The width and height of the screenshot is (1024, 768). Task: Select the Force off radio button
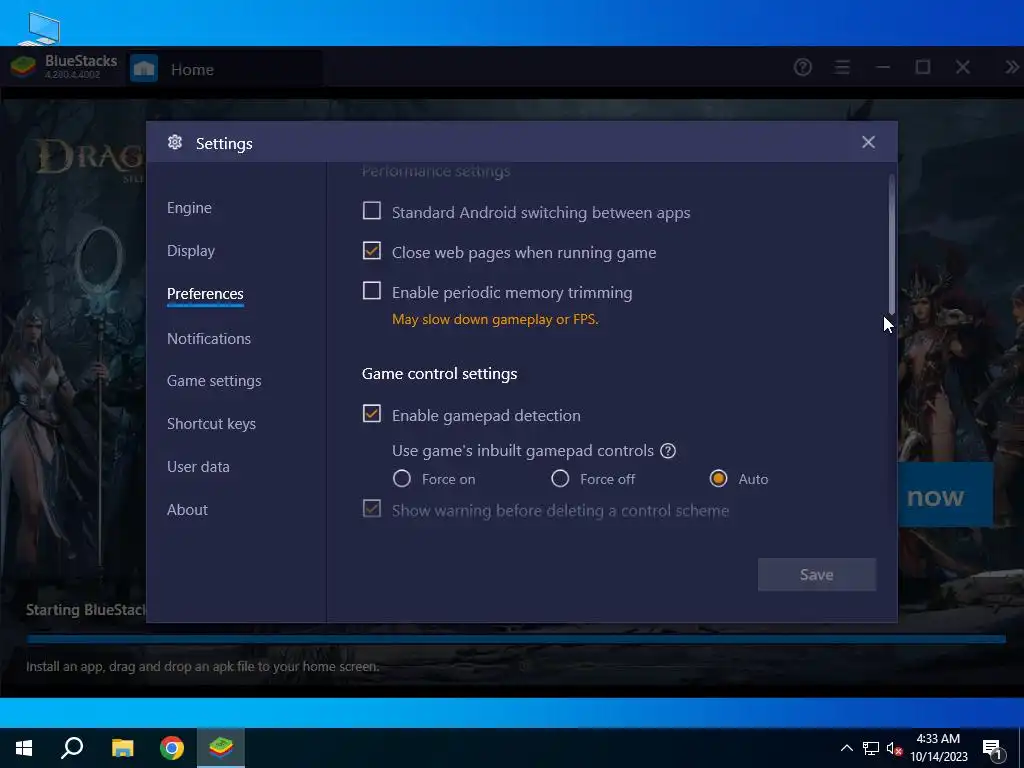click(560, 479)
